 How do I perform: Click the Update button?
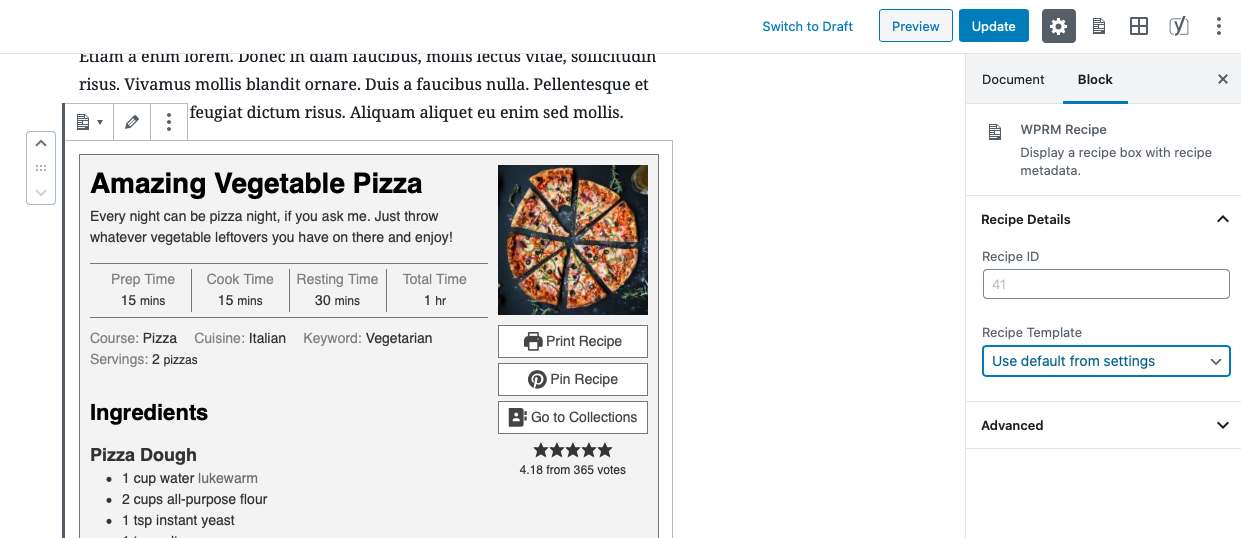coord(994,26)
